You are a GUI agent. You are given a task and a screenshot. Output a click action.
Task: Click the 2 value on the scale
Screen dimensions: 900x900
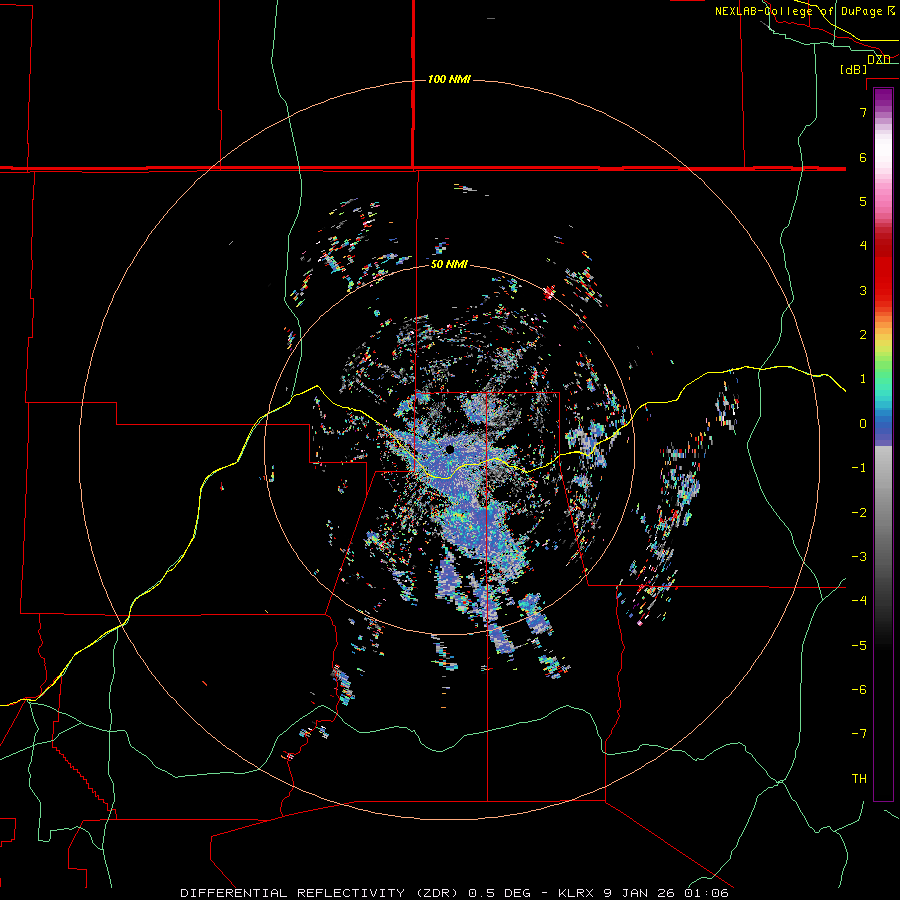[x=863, y=335]
